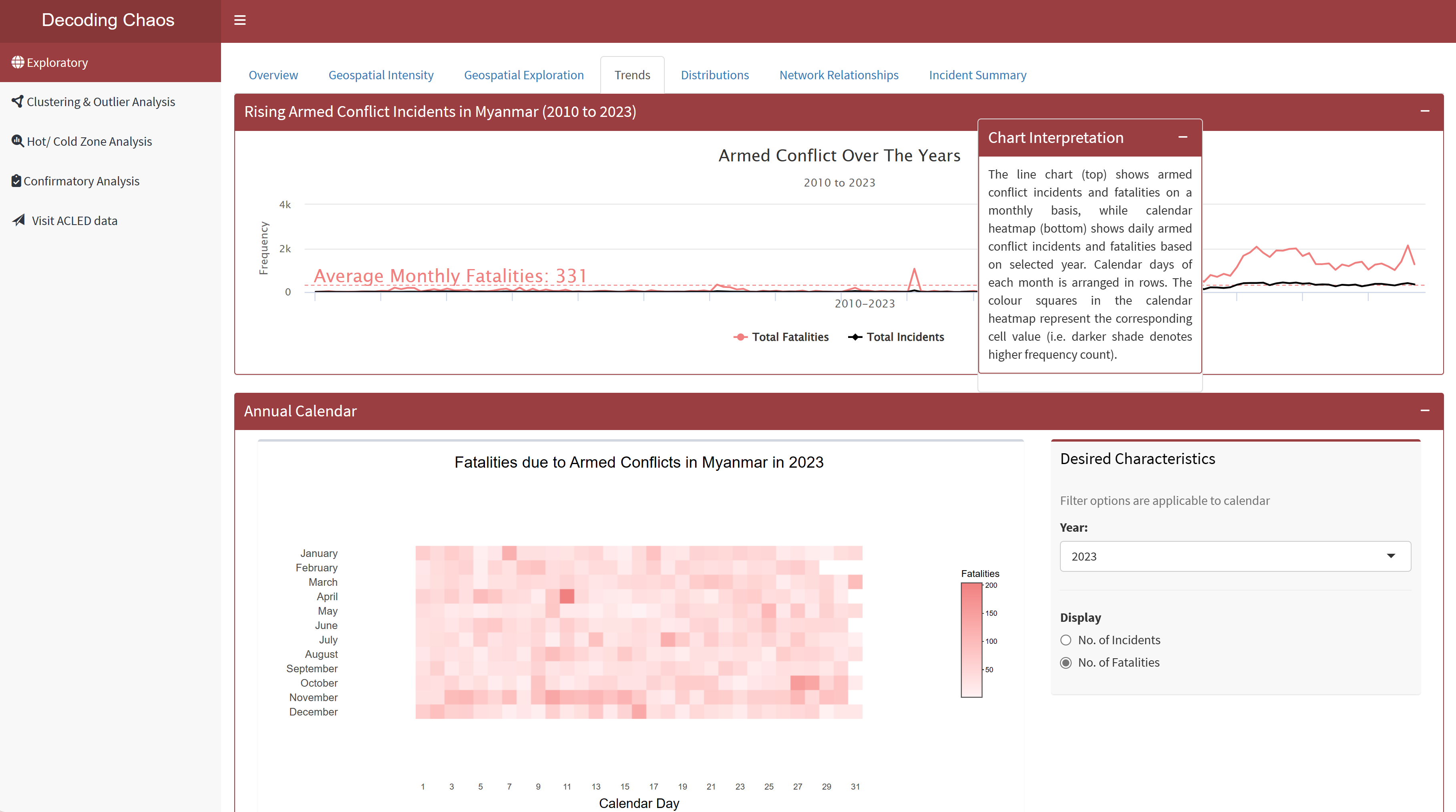The width and height of the screenshot is (1456, 812).
Task: Go to Incident Summary tab
Action: 977,75
